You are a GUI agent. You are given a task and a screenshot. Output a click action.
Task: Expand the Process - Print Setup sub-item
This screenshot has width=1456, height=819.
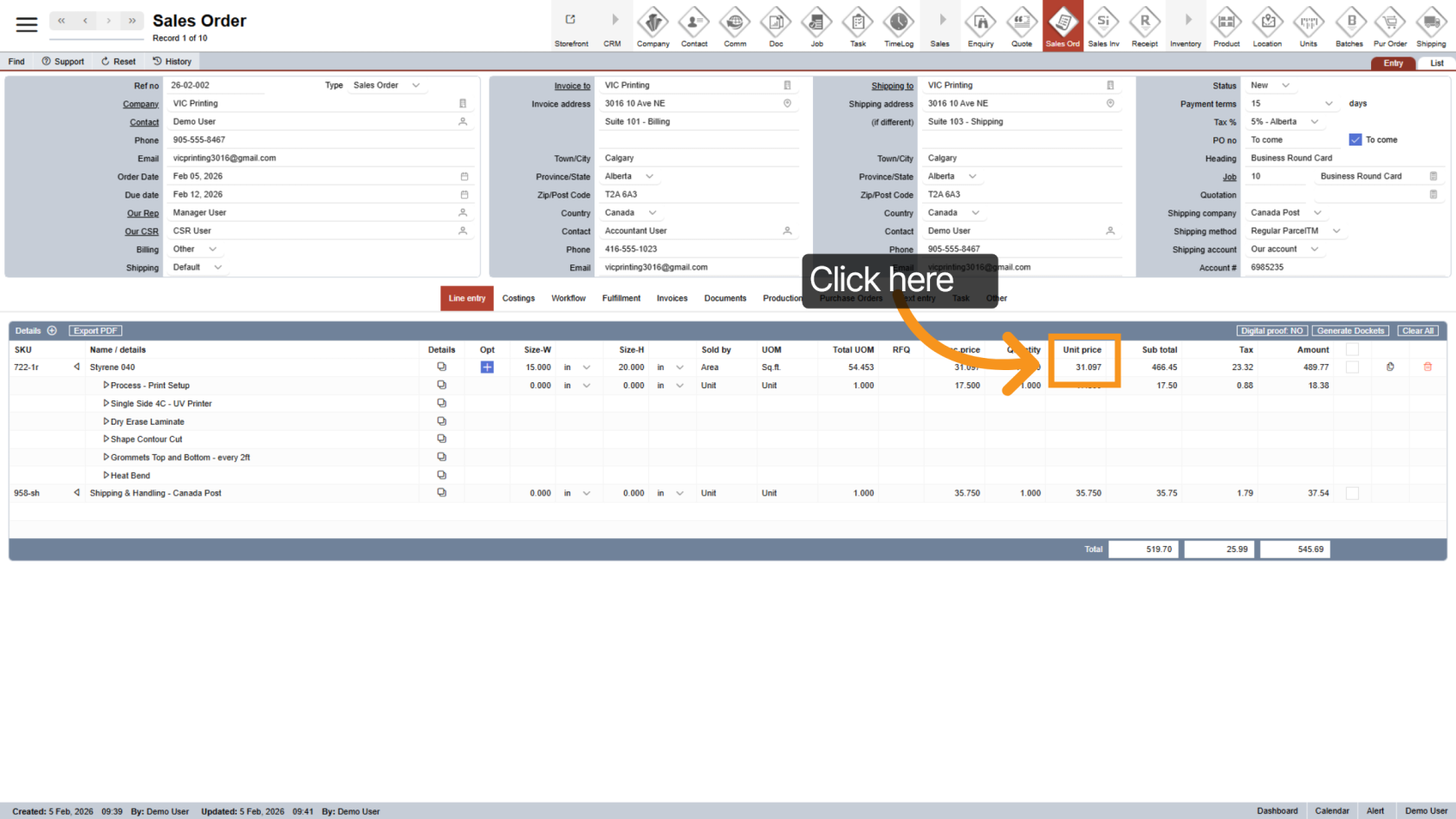tap(106, 386)
